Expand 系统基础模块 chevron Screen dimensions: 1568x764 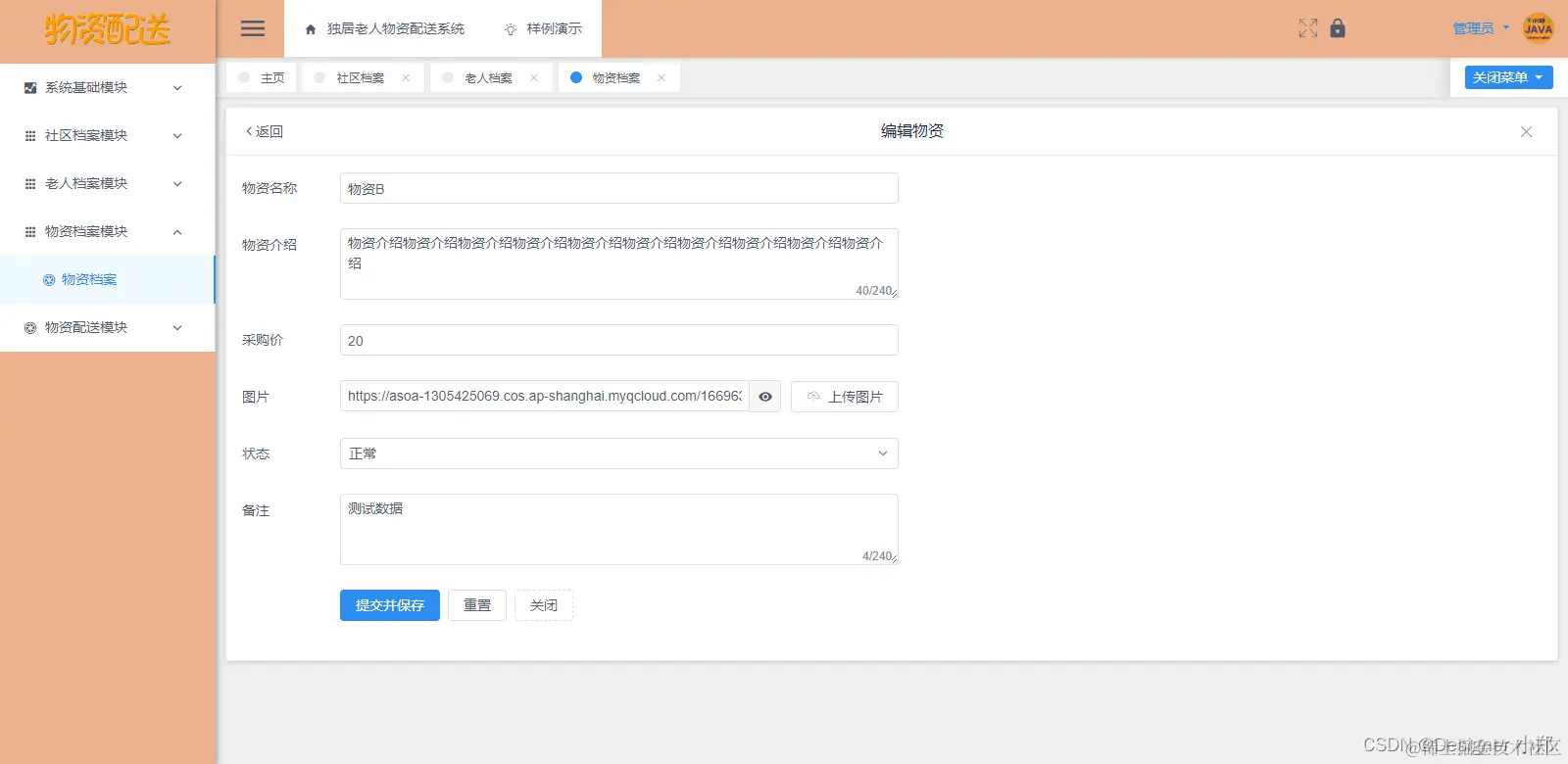tap(177, 88)
